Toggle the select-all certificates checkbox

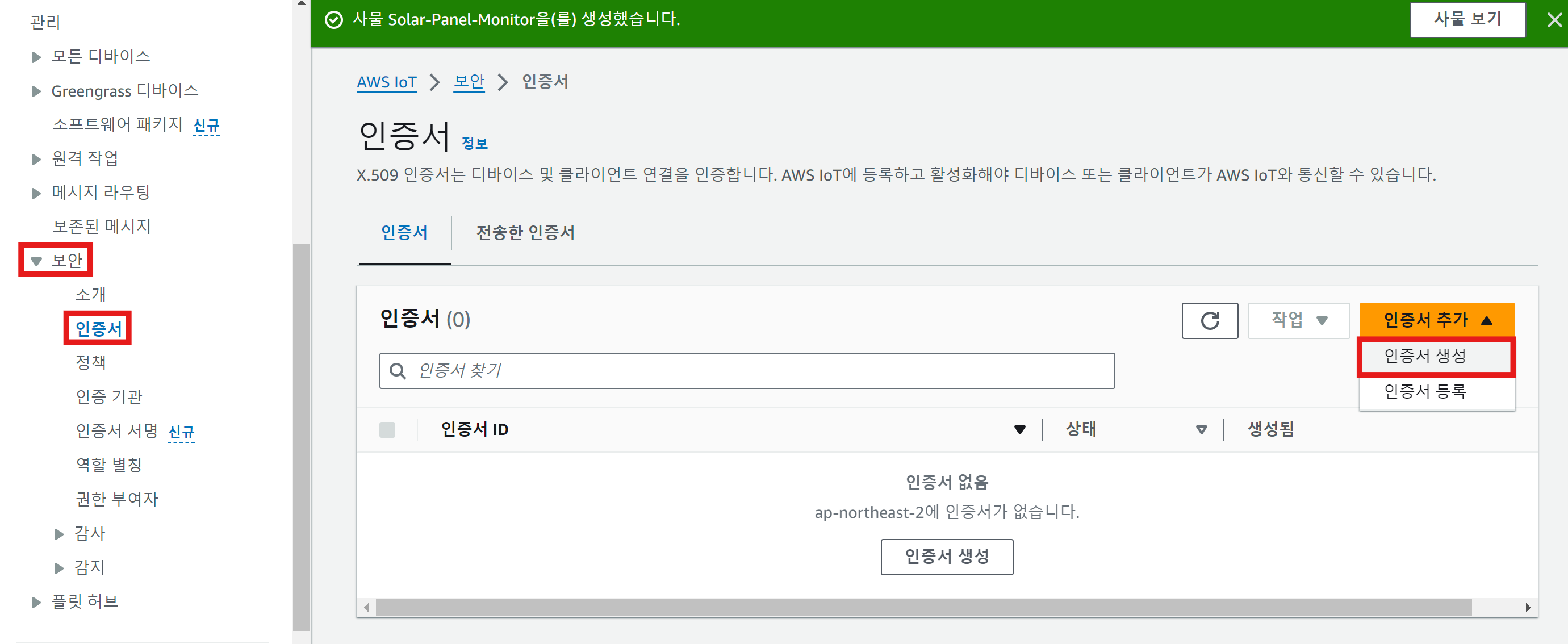(x=387, y=430)
